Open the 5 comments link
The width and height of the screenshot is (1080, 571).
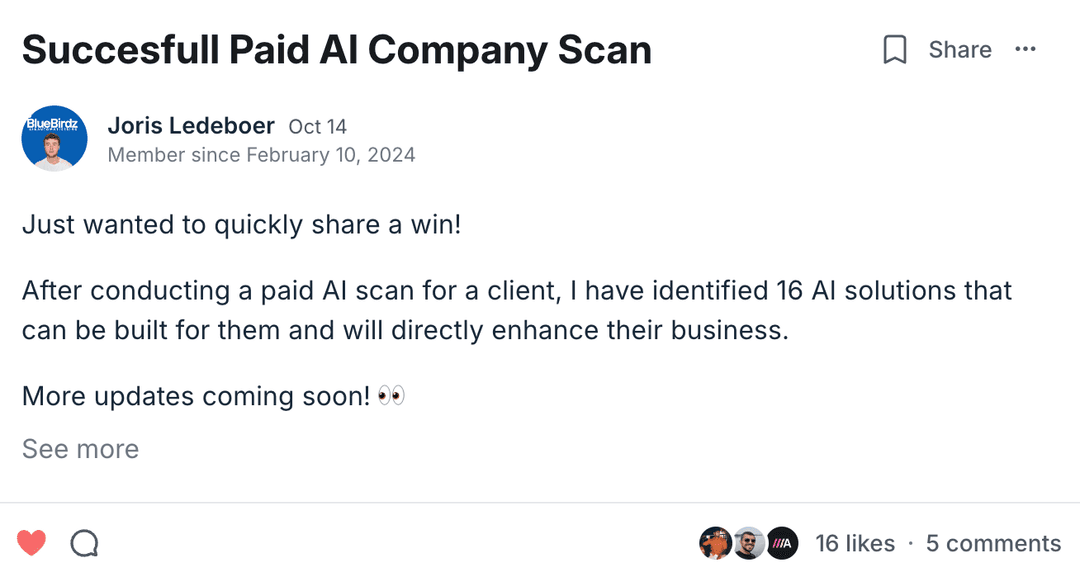pos(993,543)
